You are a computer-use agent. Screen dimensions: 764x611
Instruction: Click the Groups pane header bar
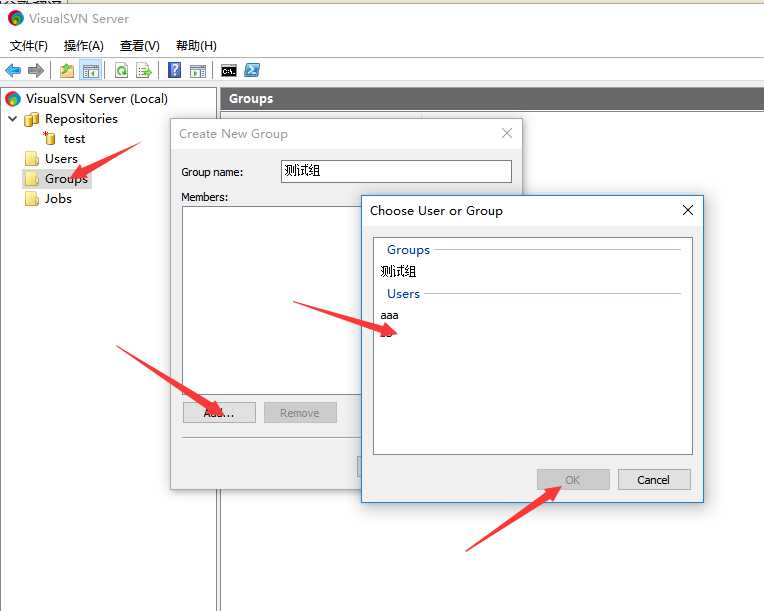pos(492,99)
